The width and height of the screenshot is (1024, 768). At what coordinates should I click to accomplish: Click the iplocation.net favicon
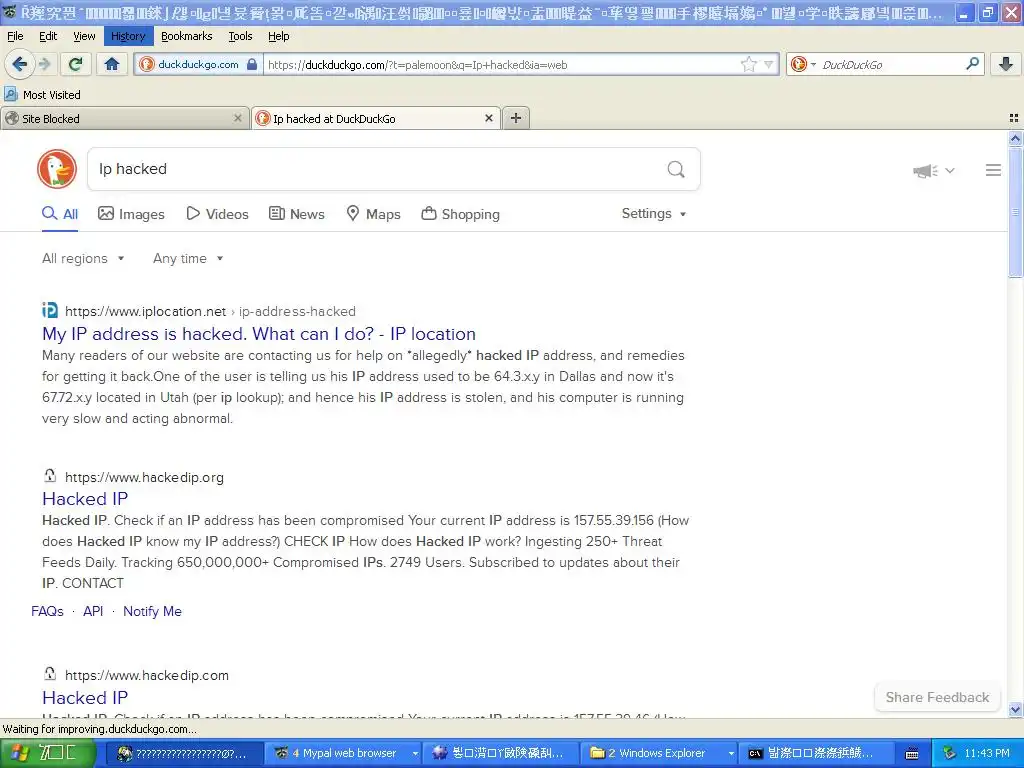[x=50, y=310]
